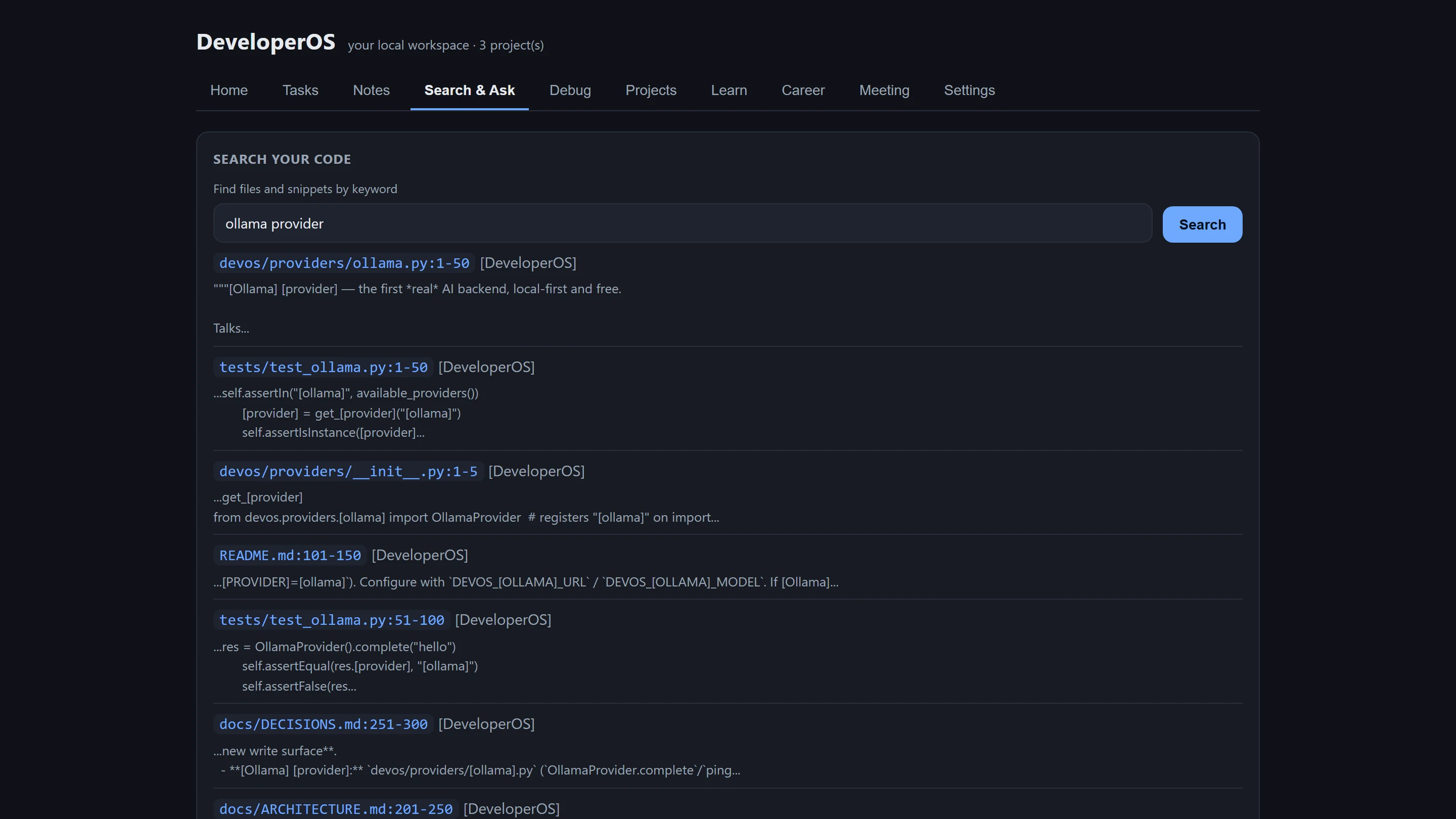Switch to the Projects tab
The width and height of the screenshot is (1456, 819).
click(x=651, y=90)
